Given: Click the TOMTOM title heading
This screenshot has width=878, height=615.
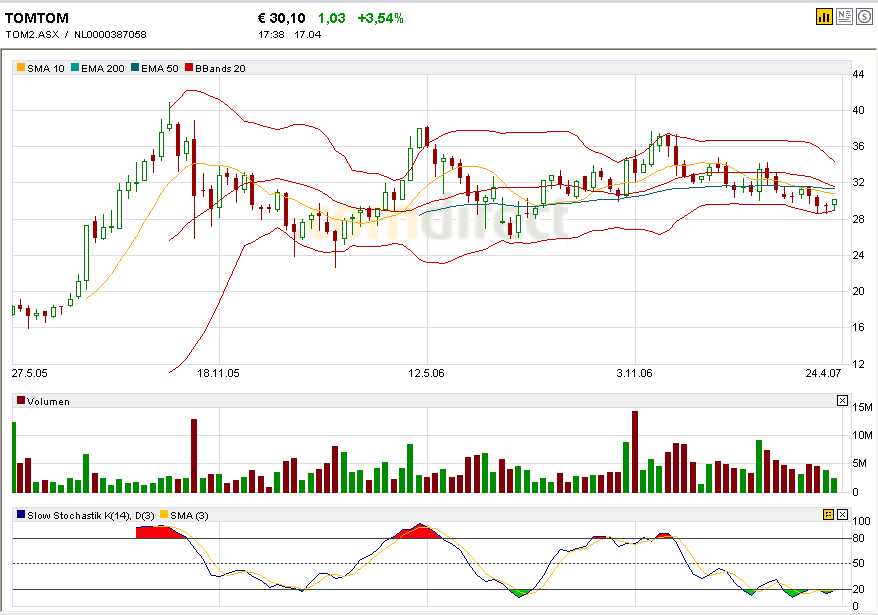Looking at the screenshot, I should pos(36,16).
